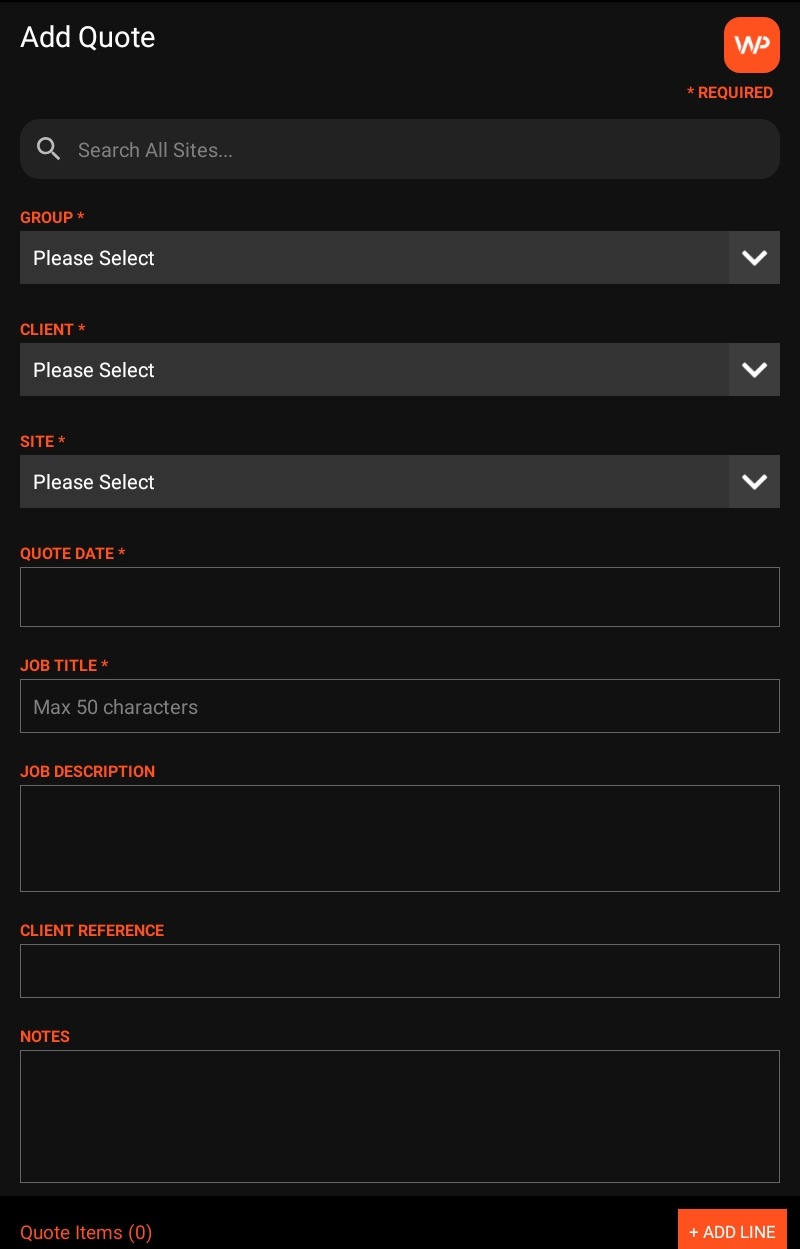800x1249 pixels.
Task: Click the * REQUIRED label
Action: click(x=730, y=92)
